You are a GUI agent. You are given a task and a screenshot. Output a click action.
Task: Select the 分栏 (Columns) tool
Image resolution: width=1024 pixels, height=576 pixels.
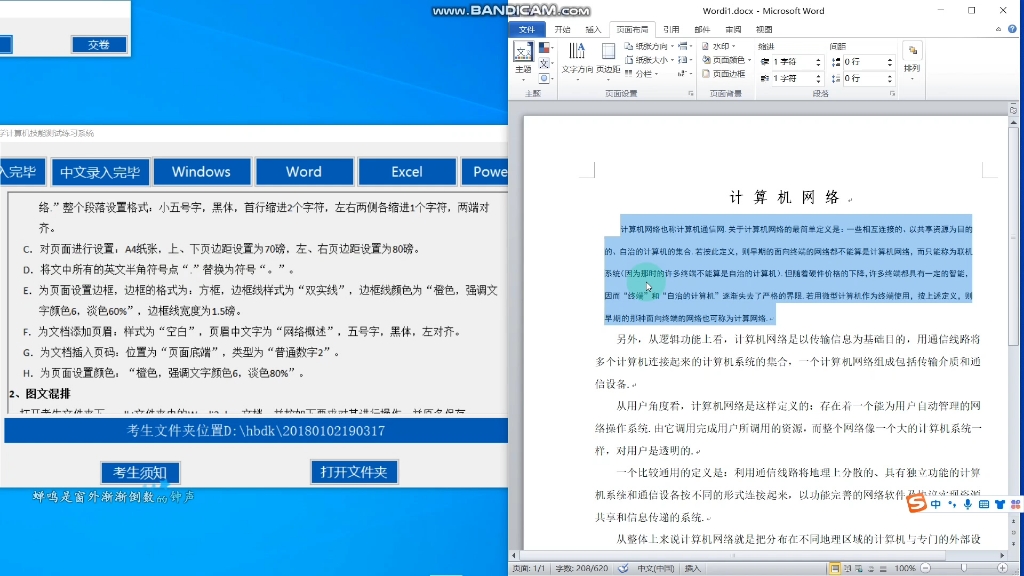[645, 75]
